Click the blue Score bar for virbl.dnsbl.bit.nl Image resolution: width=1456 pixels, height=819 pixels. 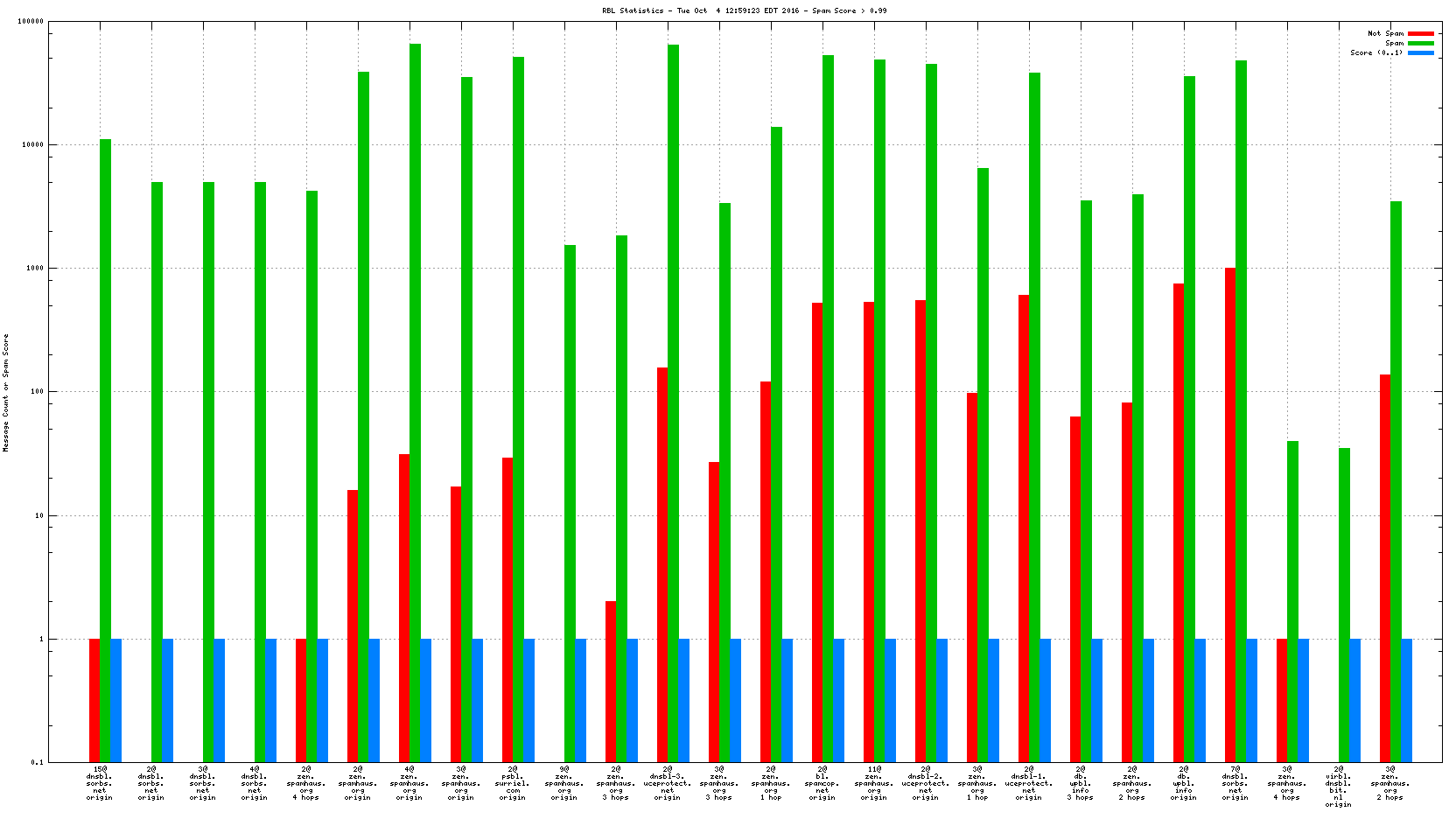(1355, 700)
